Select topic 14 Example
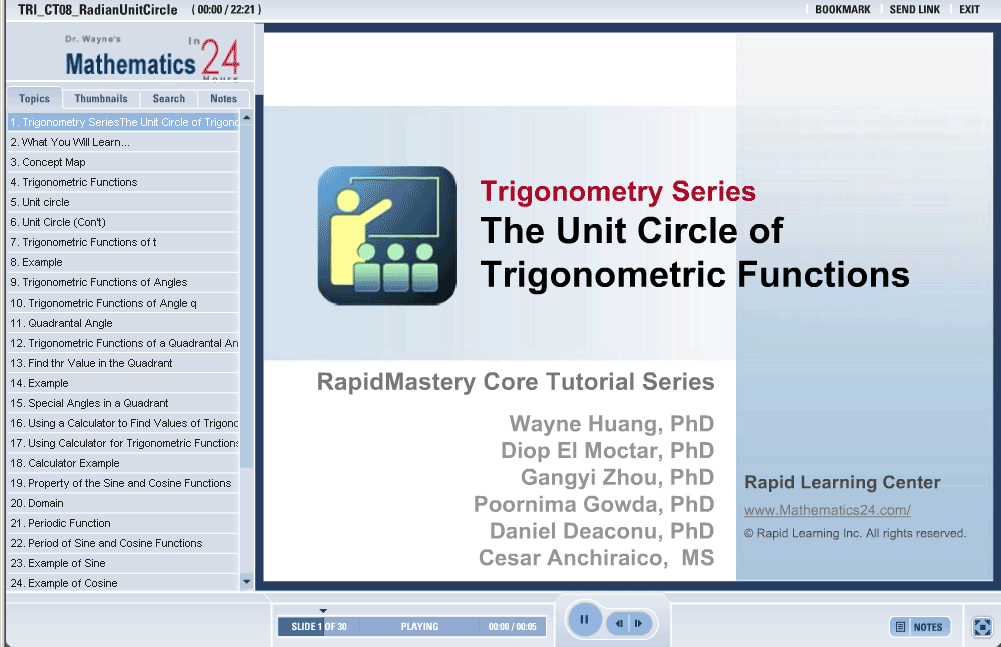This screenshot has height=647, width=1001. click(x=123, y=383)
